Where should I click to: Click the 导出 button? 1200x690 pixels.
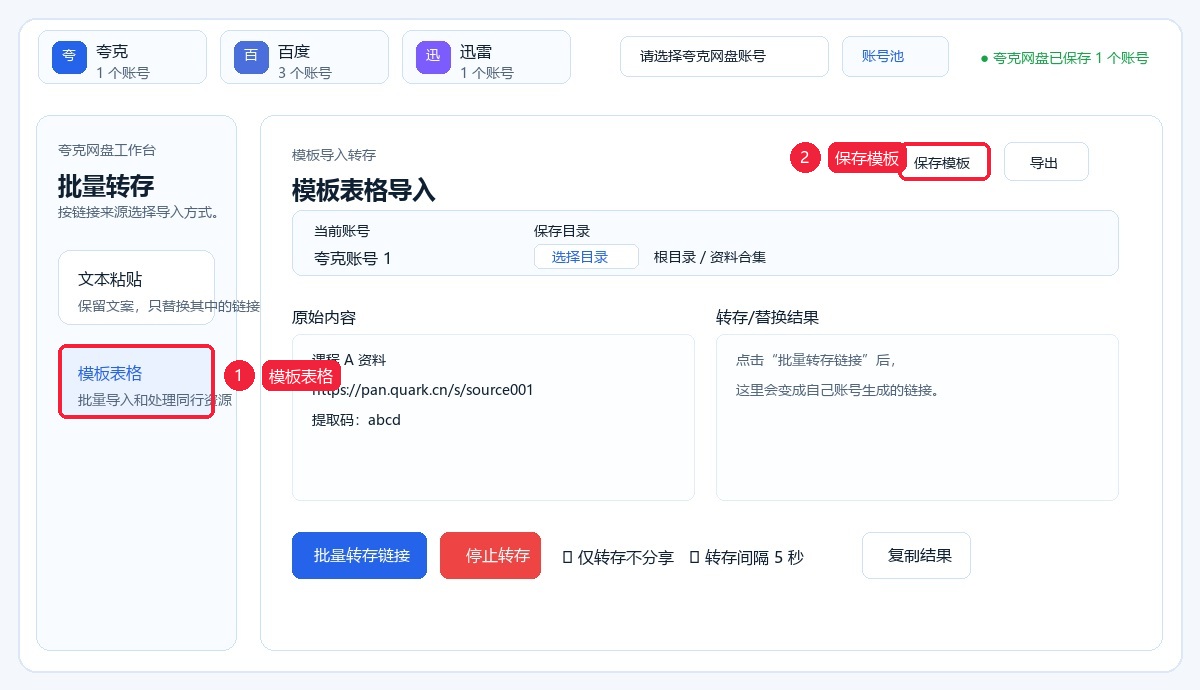pos(1046,162)
